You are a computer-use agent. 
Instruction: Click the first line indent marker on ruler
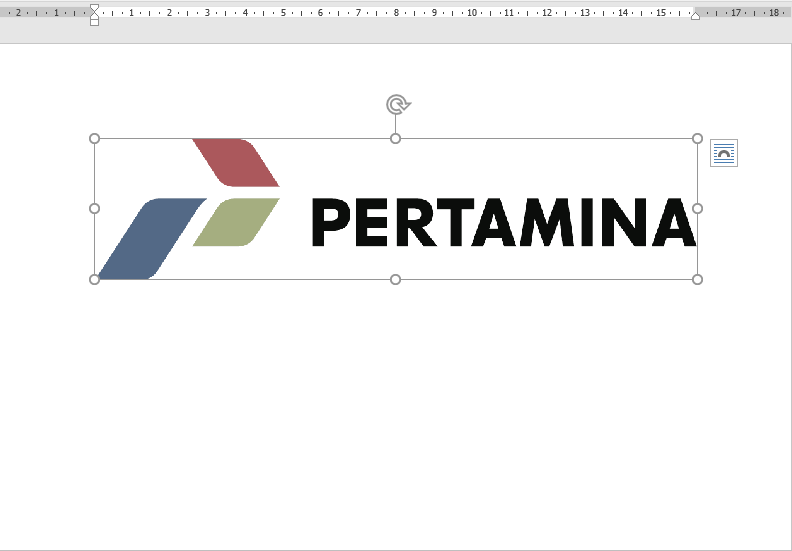click(x=94, y=8)
